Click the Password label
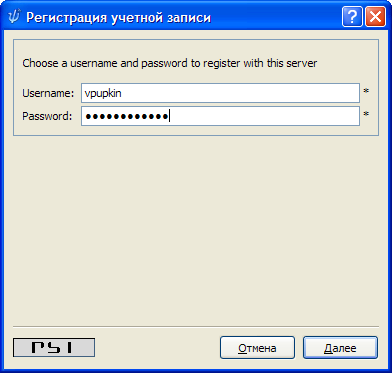Viewport: 392px width, 373px height. [x=47, y=116]
